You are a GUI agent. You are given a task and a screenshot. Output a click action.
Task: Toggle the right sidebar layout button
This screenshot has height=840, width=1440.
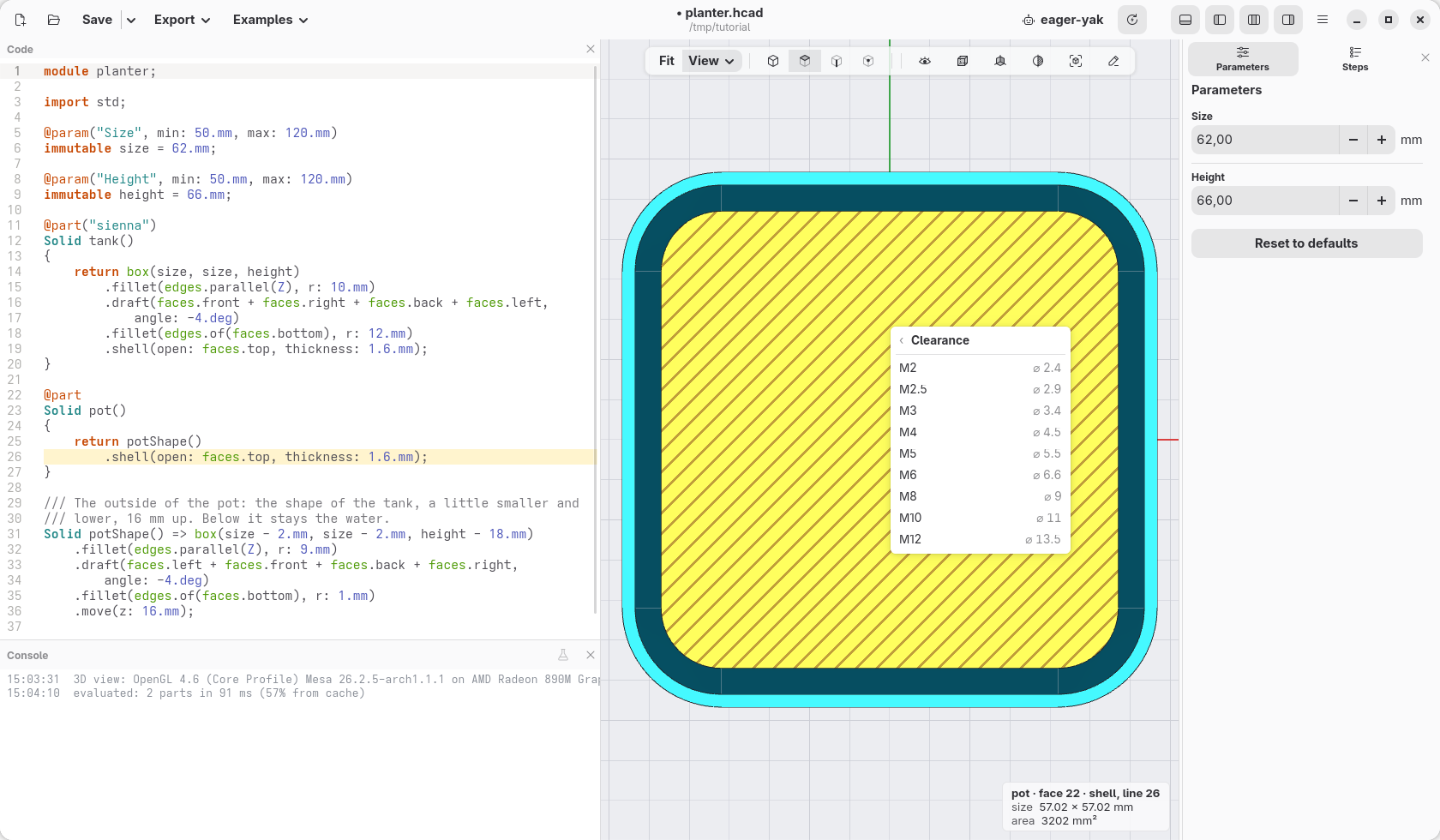point(1288,20)
